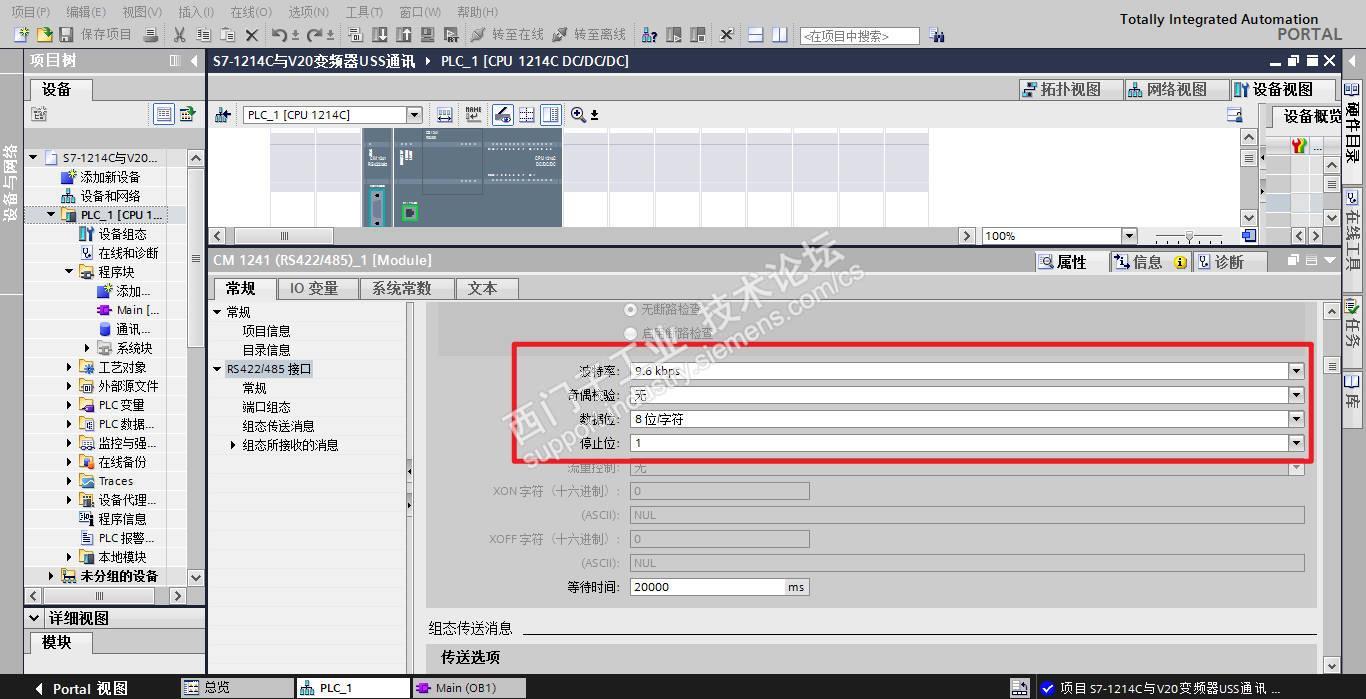Click the undo arrow icon
Image resolution: width=1366 pixels, height=699 pixels.
tap(279, 35)
